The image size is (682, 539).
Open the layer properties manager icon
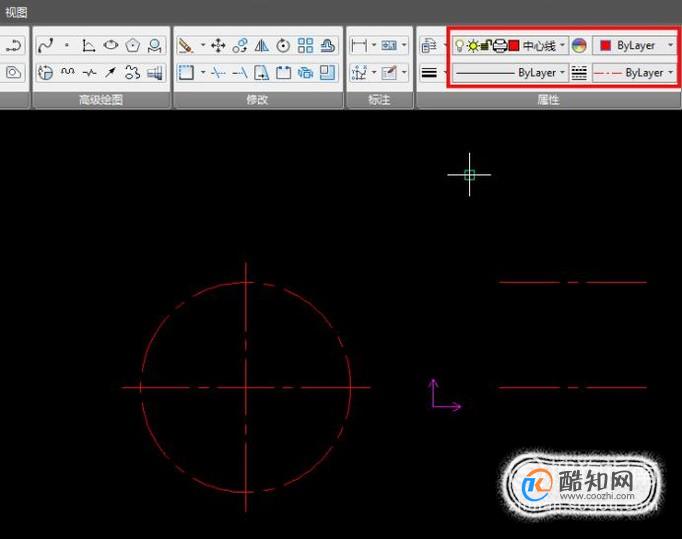click(x=429, y=45)
